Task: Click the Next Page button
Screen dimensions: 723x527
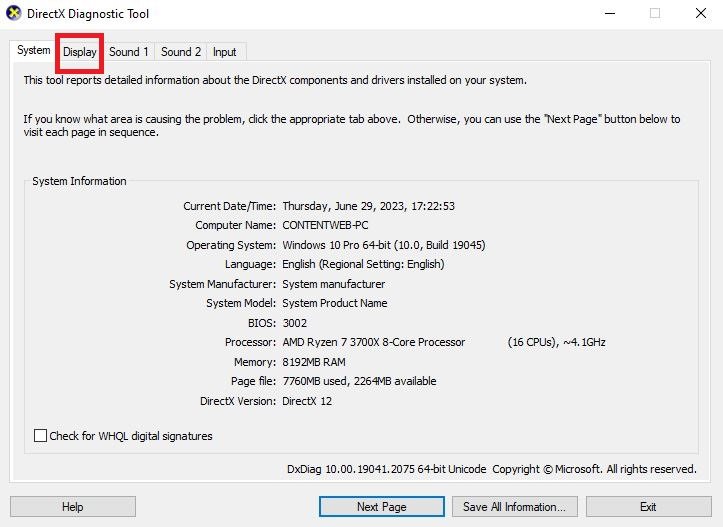Action: [382, 507]
